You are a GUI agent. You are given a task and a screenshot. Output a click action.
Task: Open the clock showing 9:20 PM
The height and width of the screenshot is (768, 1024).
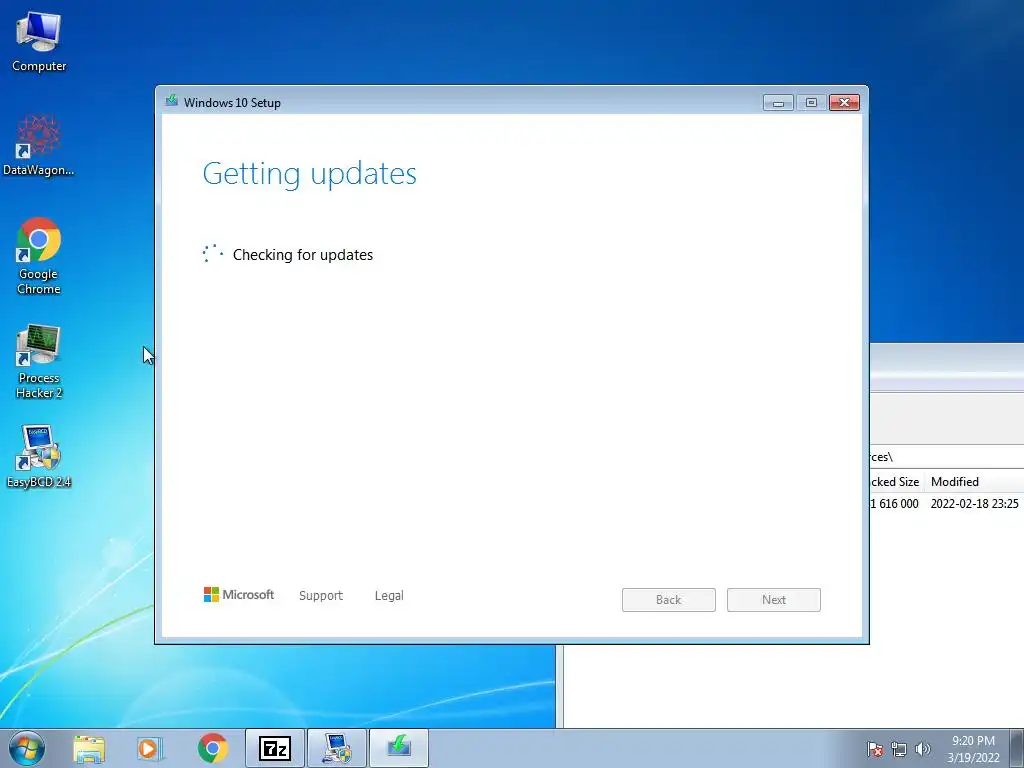[x=973, y=749]
